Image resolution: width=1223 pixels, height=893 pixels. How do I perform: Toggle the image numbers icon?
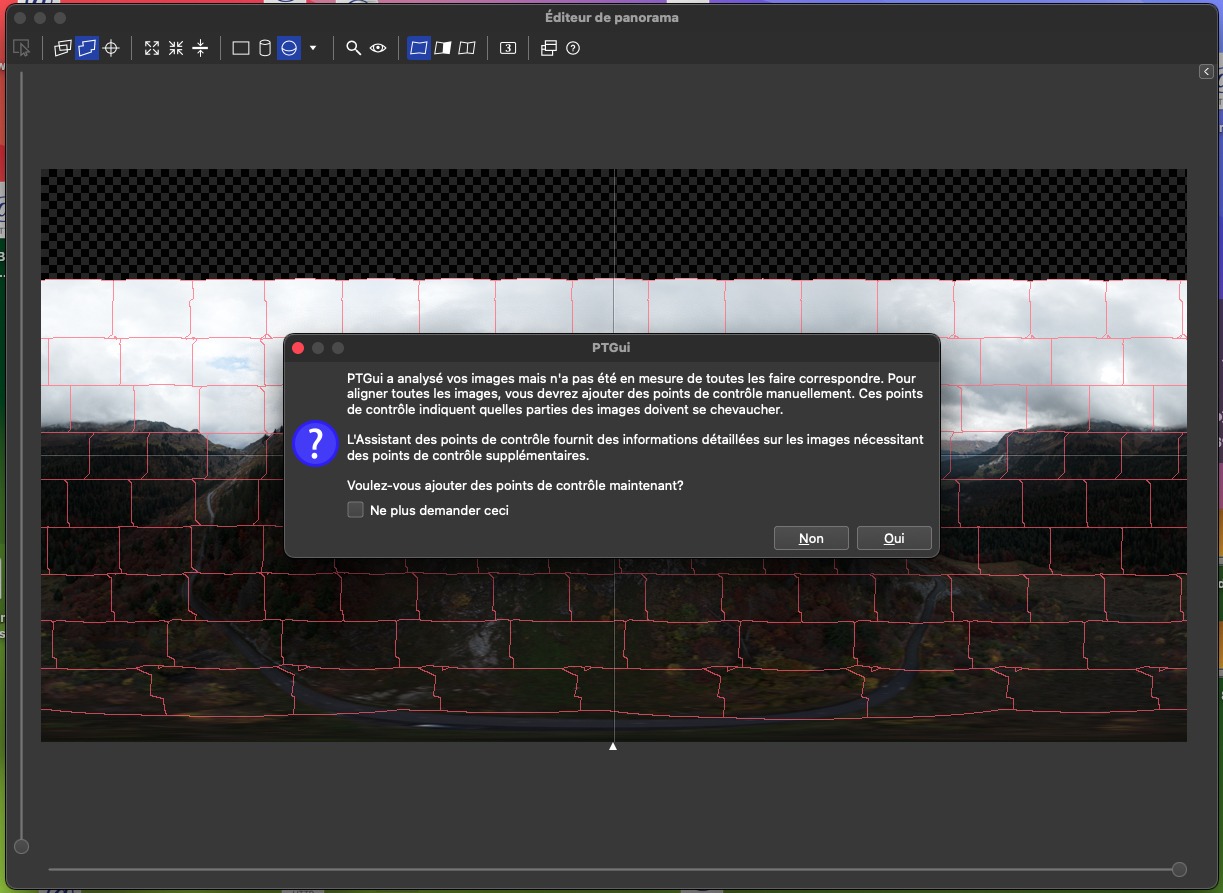coord(508,48)
